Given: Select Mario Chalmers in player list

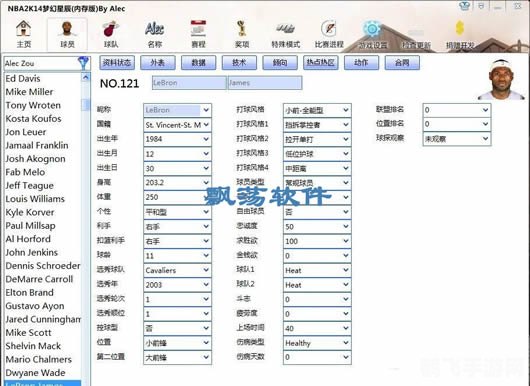Looking at the screenshot, I should (39, 359).
